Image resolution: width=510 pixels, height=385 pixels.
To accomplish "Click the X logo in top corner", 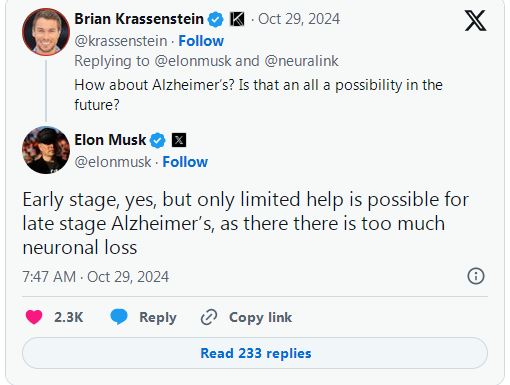I will [475, 21].
